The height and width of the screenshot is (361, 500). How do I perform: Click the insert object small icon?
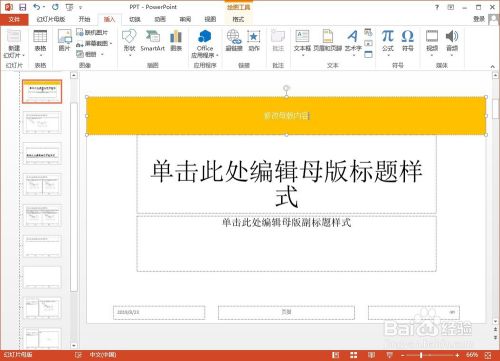click(x=368, y=54)
